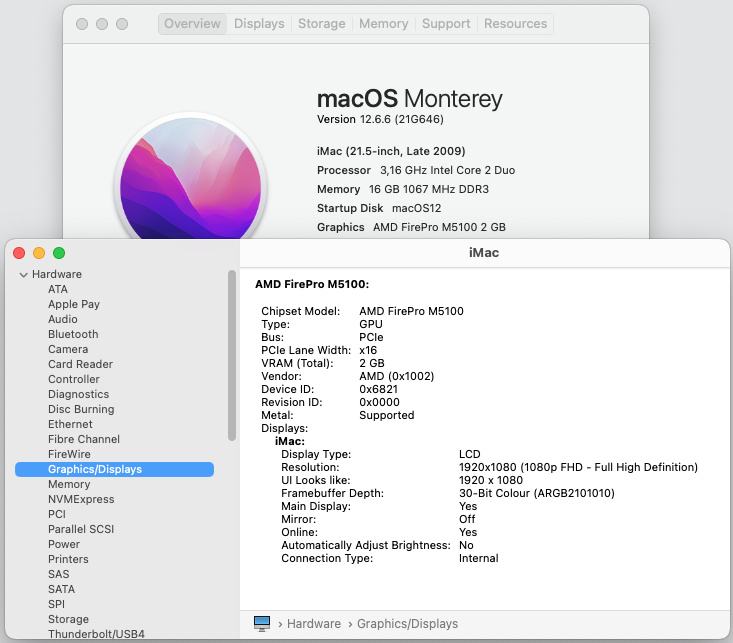Open the Support tab

click(x=446, y=23)
